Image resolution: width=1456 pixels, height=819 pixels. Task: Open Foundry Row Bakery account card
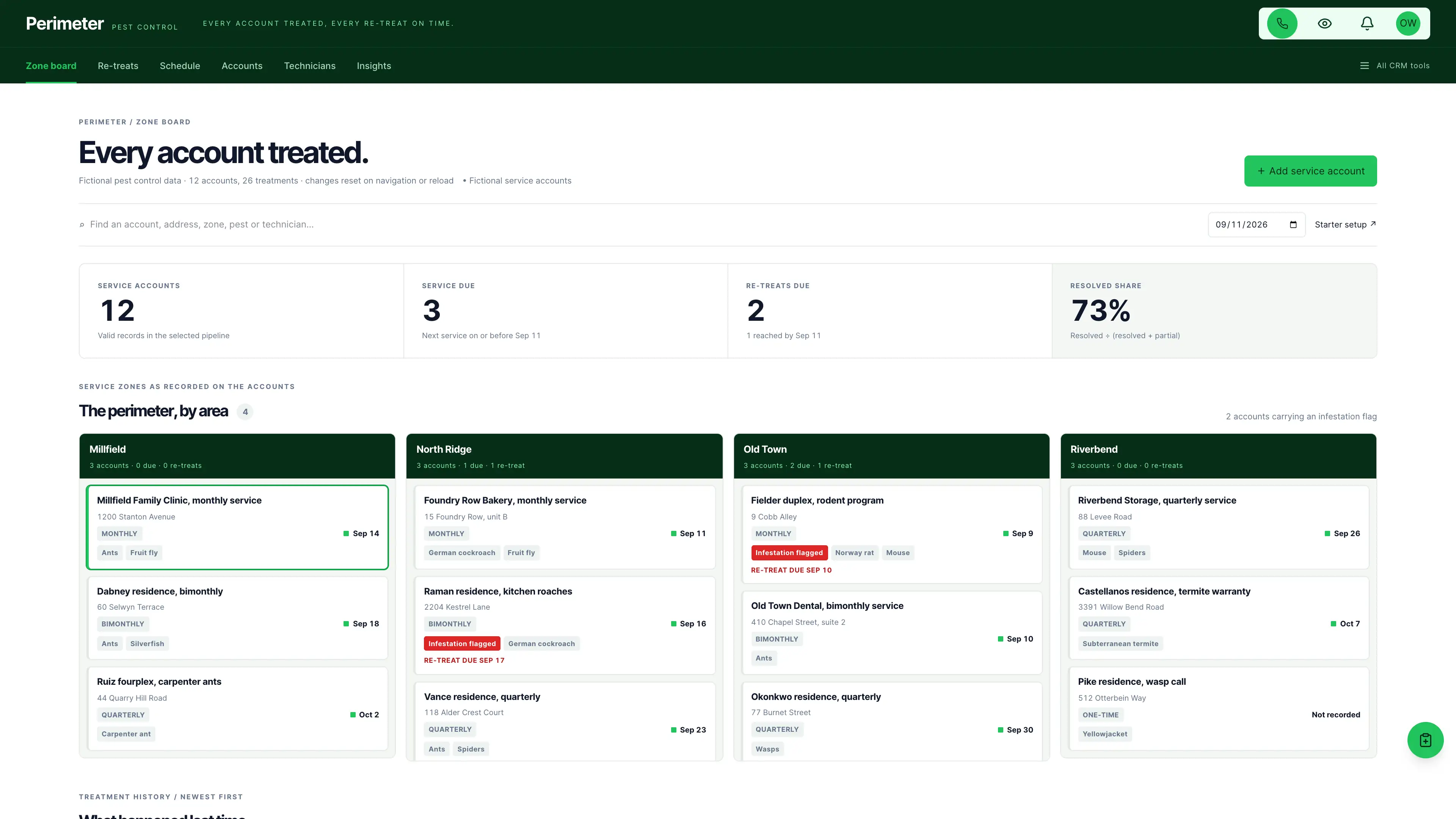pyautogui.click(x=565, y=527)
